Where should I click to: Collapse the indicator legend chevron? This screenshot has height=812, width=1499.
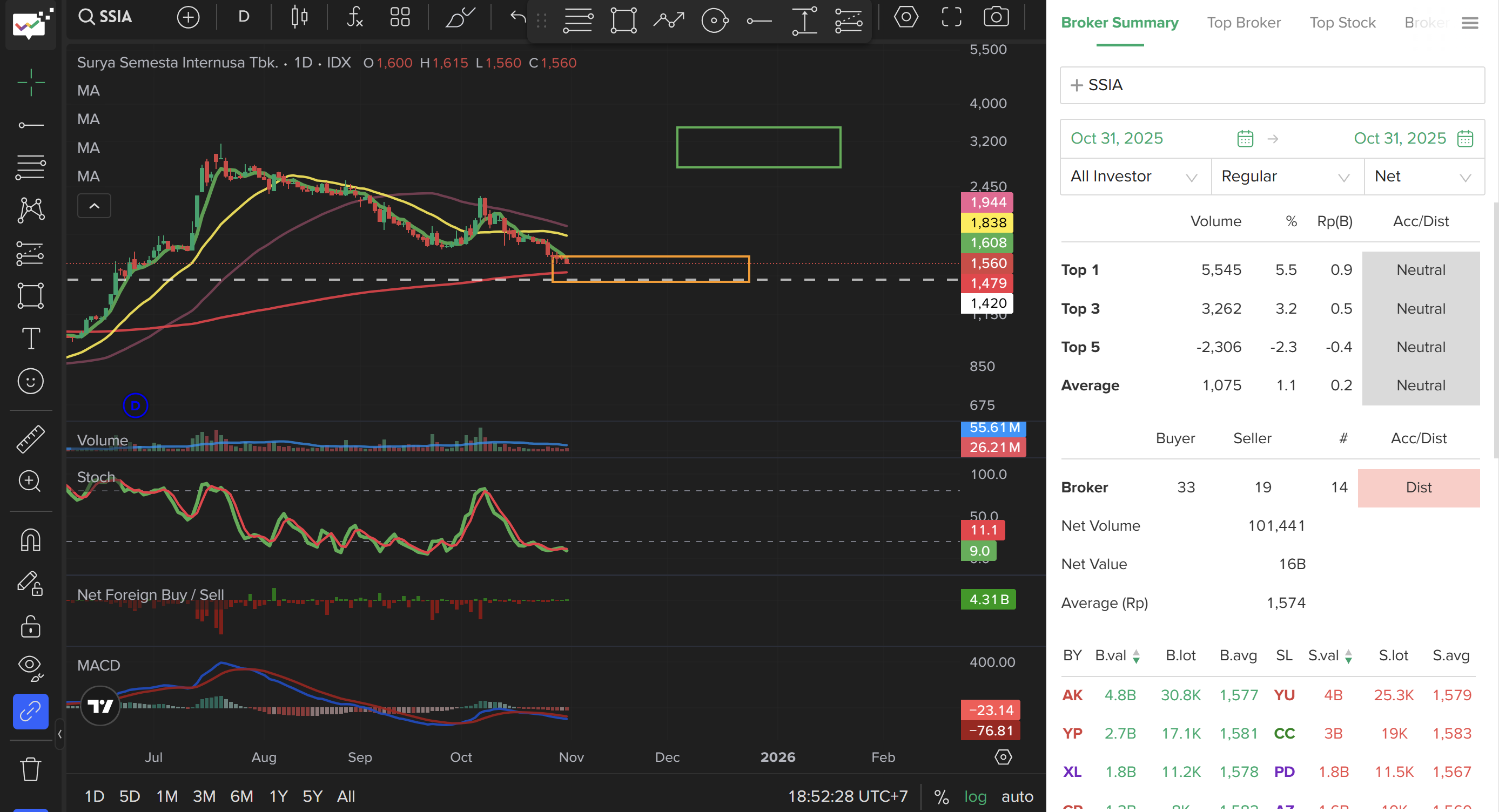95,206
